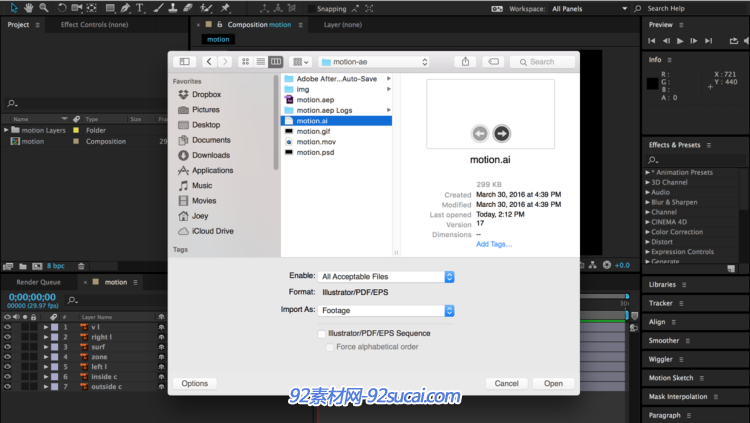The width and height of the screenshot is (750, 423).
Task: Select the Pen tool
Action: (x=125, y=8)
